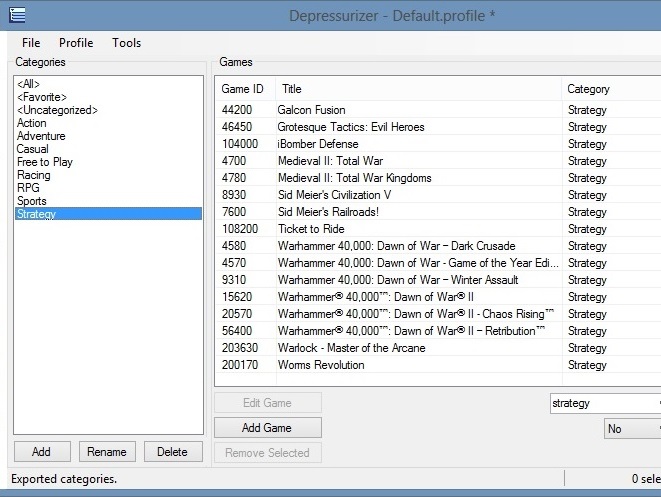Select the Action category
Image resolution: width=661 pixels, height=497 pixels.
(108, 123)
